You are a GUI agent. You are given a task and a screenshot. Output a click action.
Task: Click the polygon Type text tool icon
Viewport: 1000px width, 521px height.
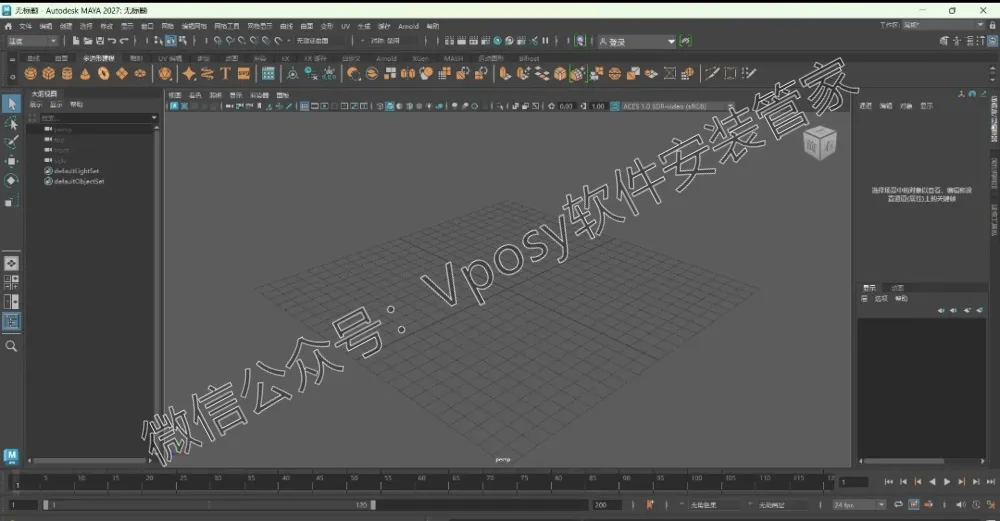(x=225, y=73)
